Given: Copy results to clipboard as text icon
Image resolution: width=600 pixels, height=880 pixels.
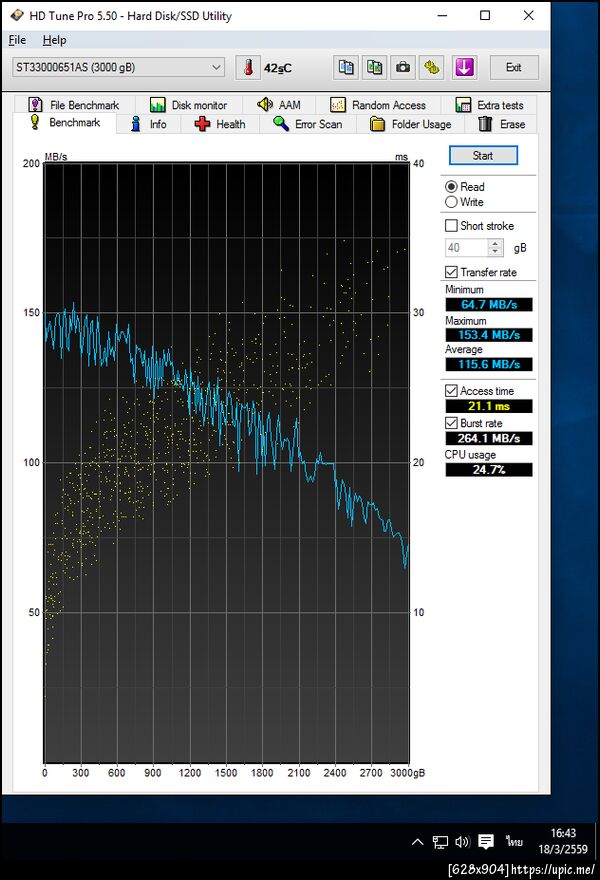Looking at the screenshot, I should coord(346,67).
